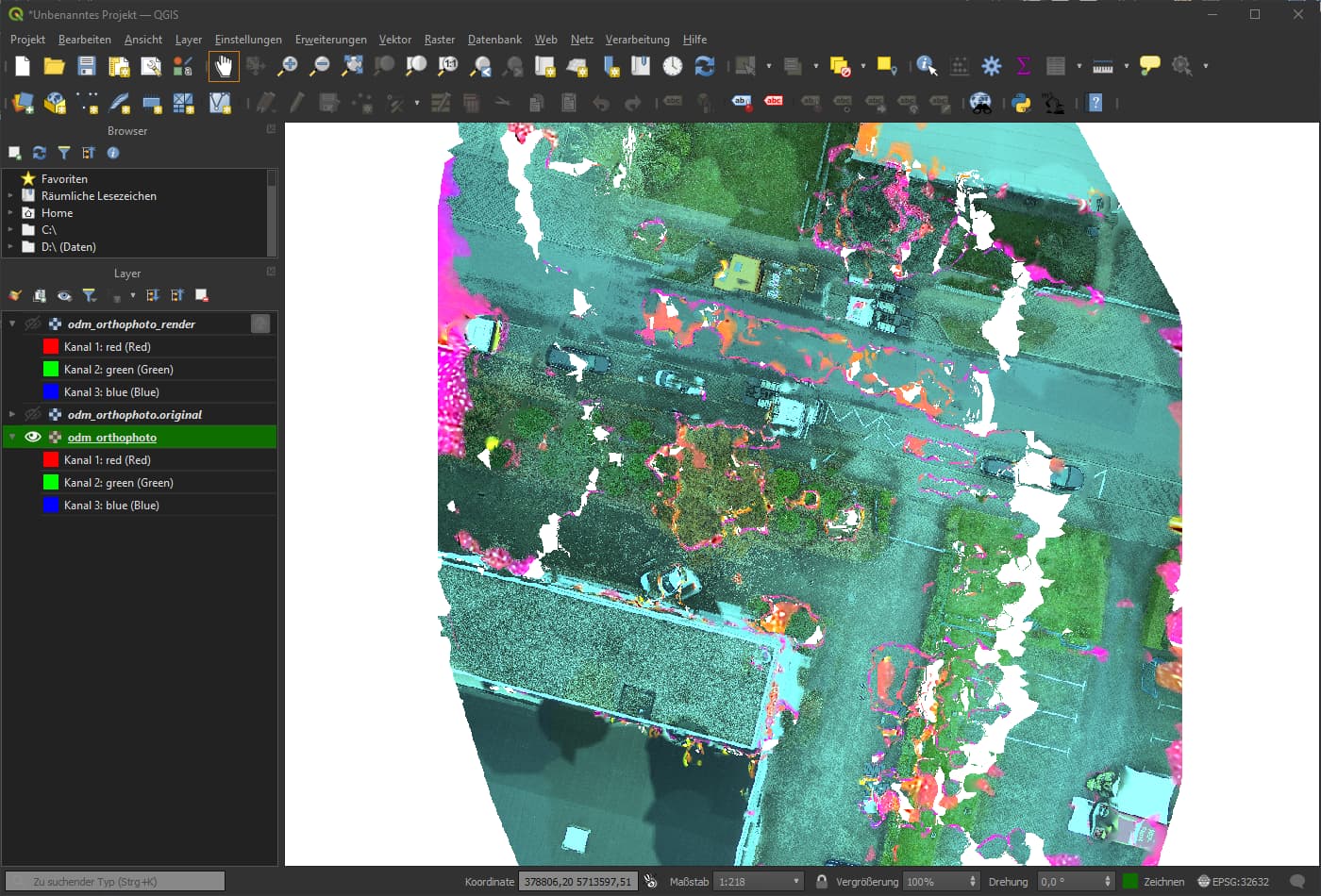The height and width of the screenshot is (896, 1321).
Task: Click the red swatch for Kanal 1
Action: (51, 459)
